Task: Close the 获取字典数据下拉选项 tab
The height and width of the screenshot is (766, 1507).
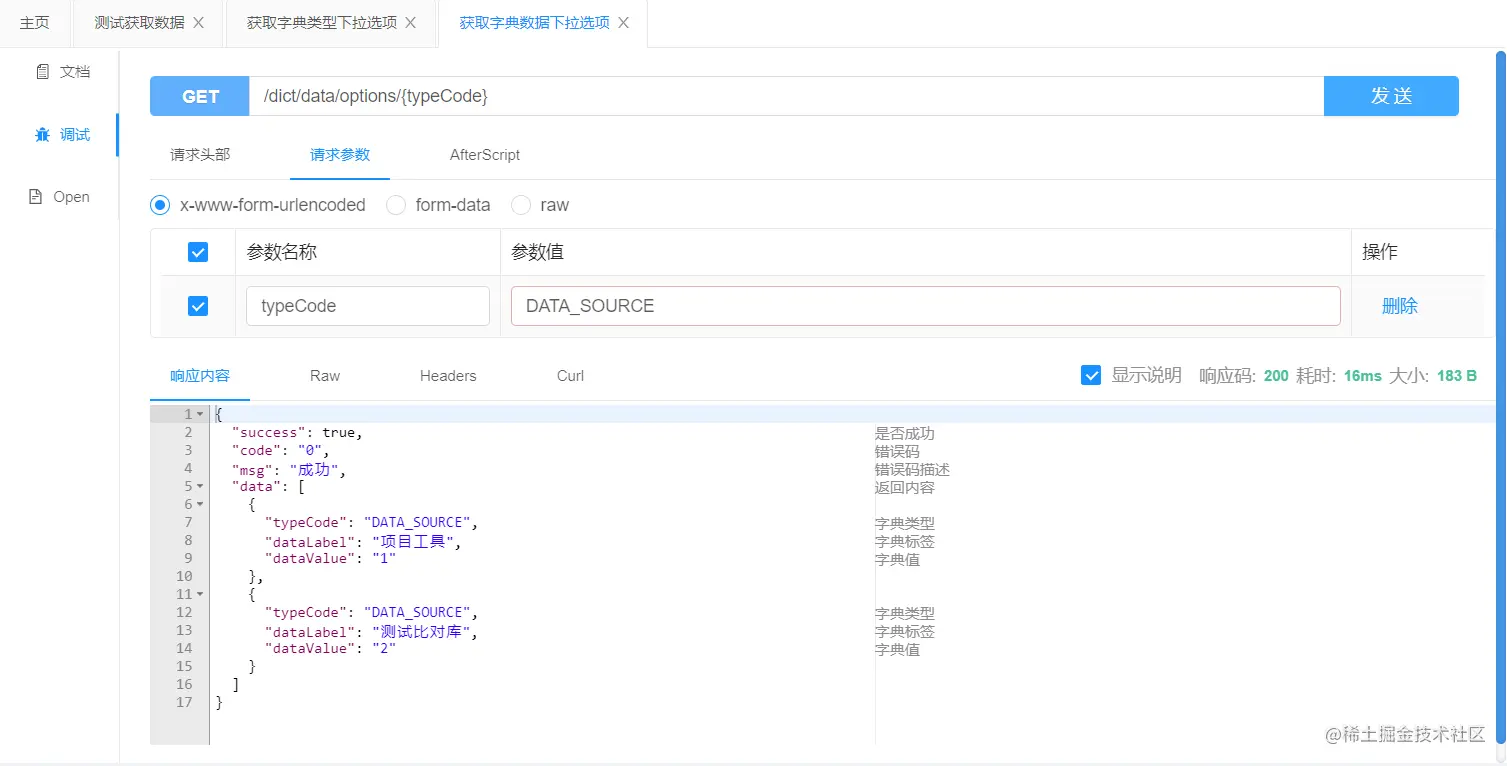Action: tap(624, 23)
